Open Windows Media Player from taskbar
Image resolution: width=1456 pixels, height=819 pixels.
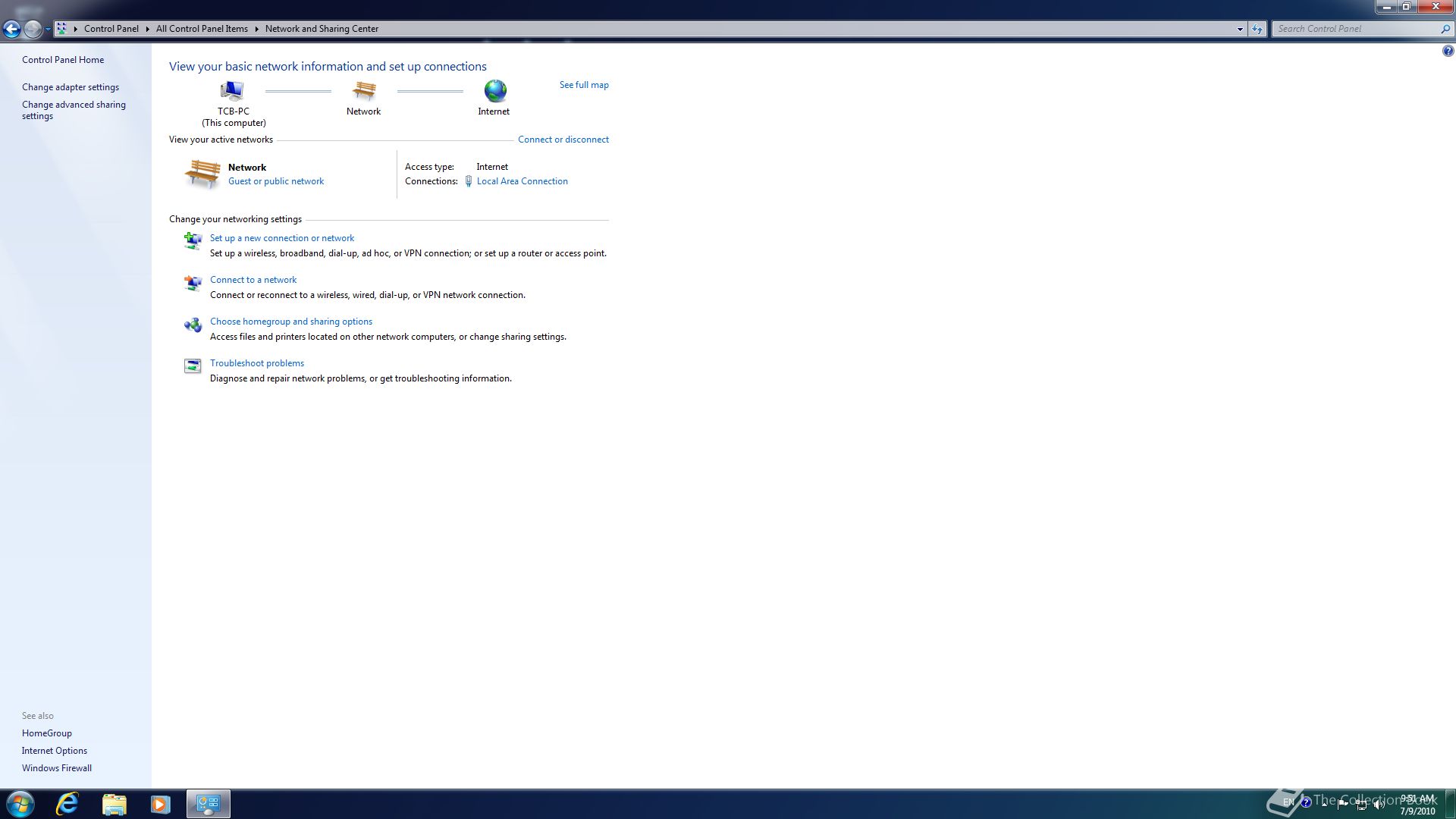(x=161, y=804)
